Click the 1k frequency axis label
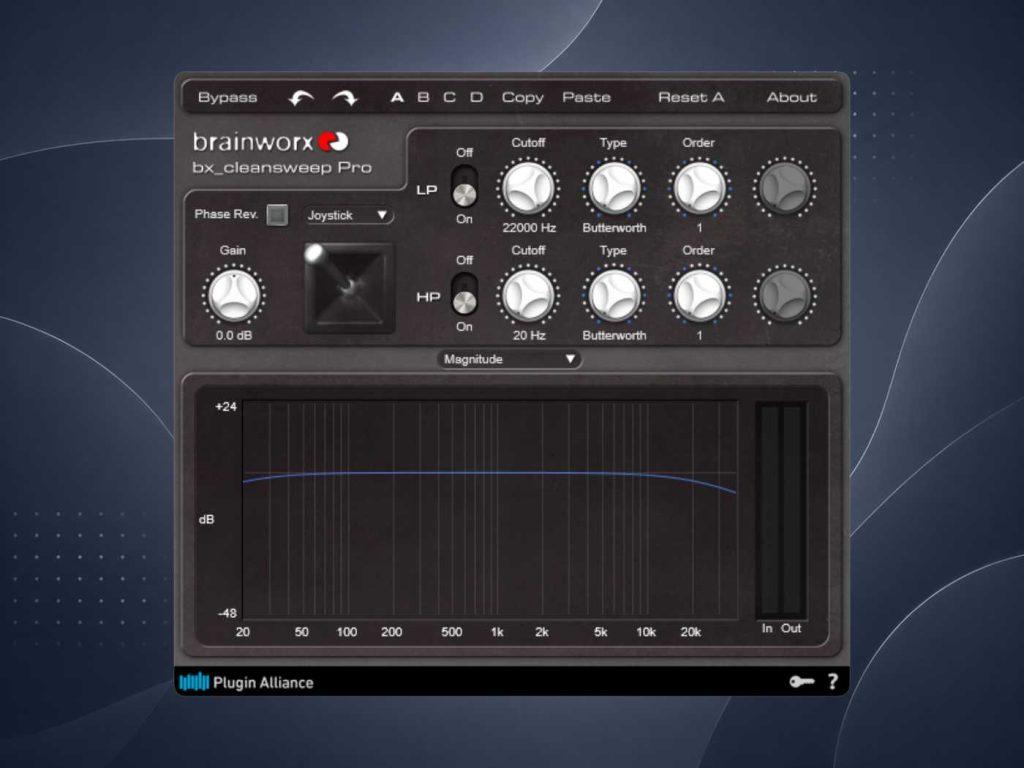Image resolution: width=1024 pixels, height=768 pixels. pyautogui.click(x=497, y=632)
